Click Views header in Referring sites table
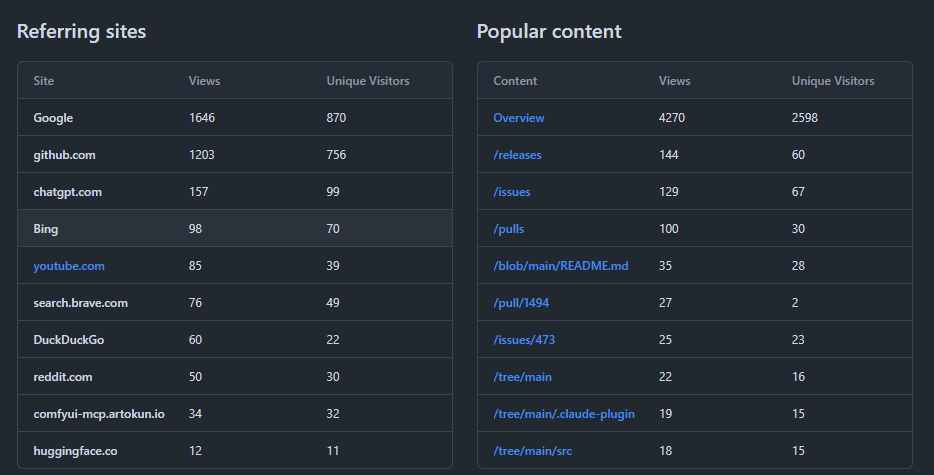This screenshot has width=934, height=475. tap(204, 80)
